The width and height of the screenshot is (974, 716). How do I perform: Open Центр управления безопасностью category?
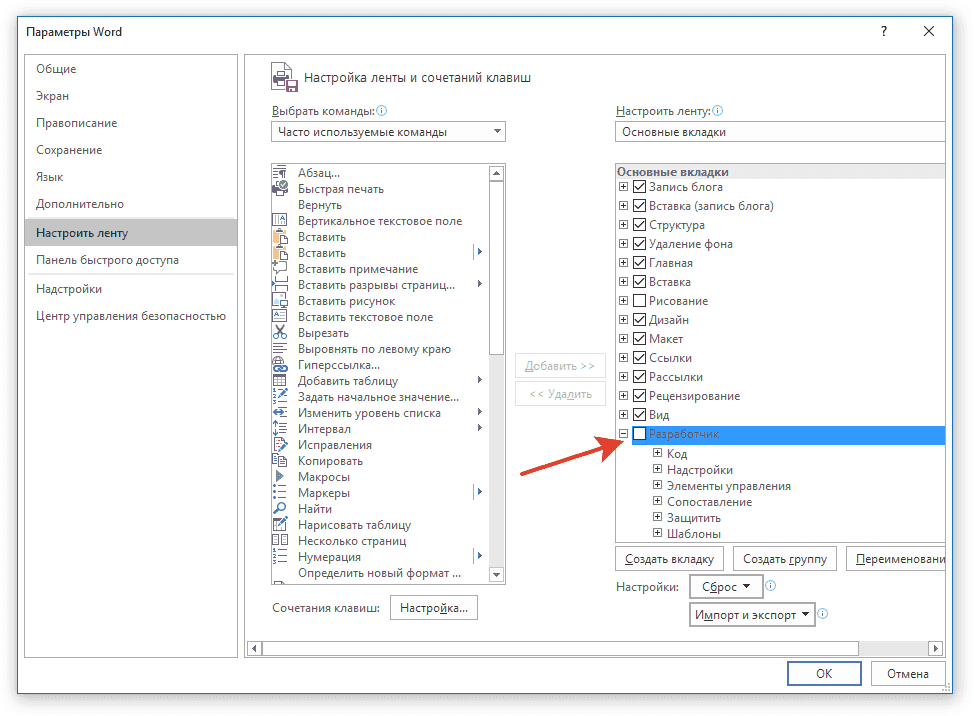tap(131, 315)
